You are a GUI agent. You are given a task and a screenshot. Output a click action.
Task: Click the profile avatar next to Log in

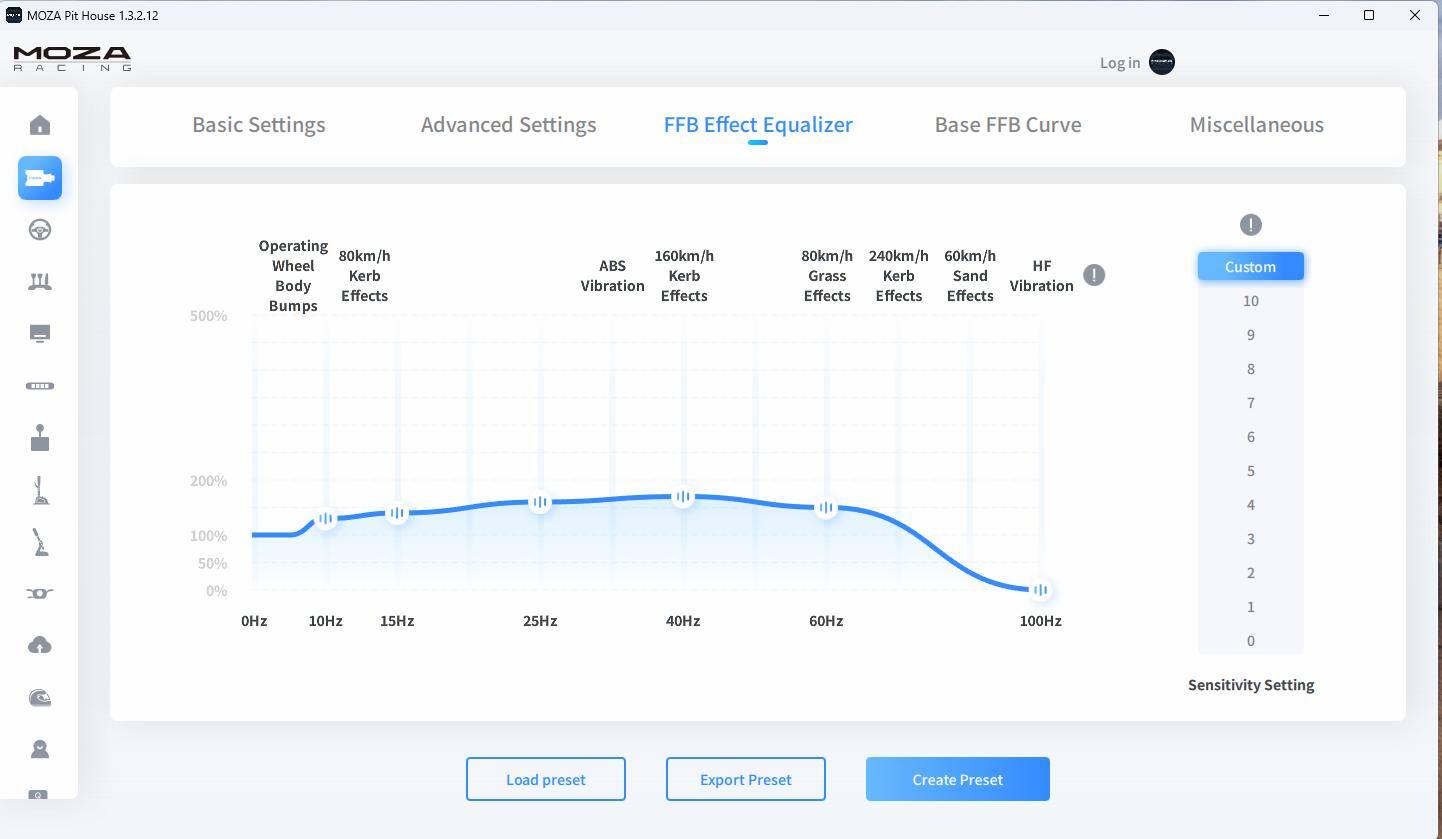coord(1162,62)
